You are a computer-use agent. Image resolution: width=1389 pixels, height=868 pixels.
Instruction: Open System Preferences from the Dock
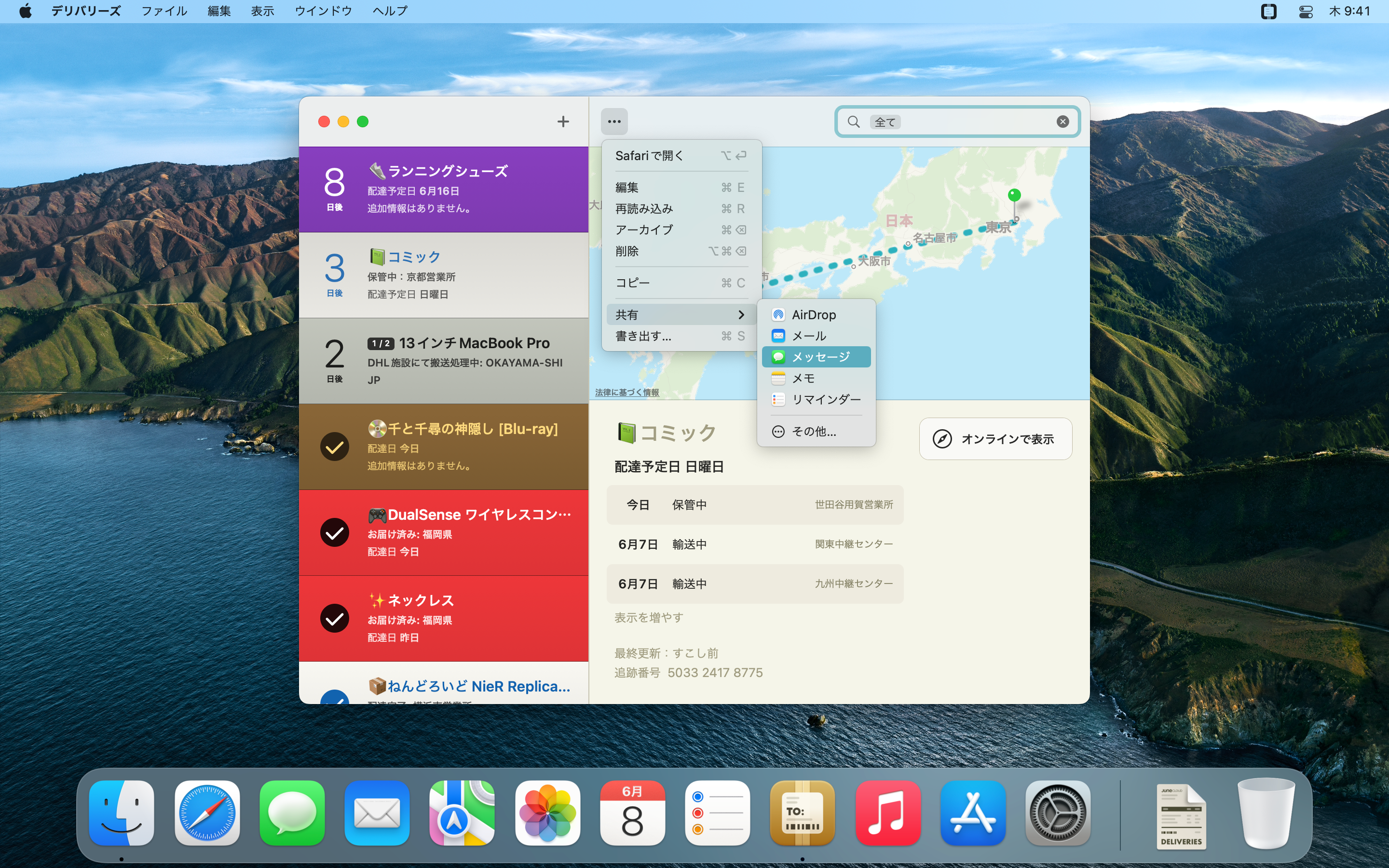point(1058,813)
